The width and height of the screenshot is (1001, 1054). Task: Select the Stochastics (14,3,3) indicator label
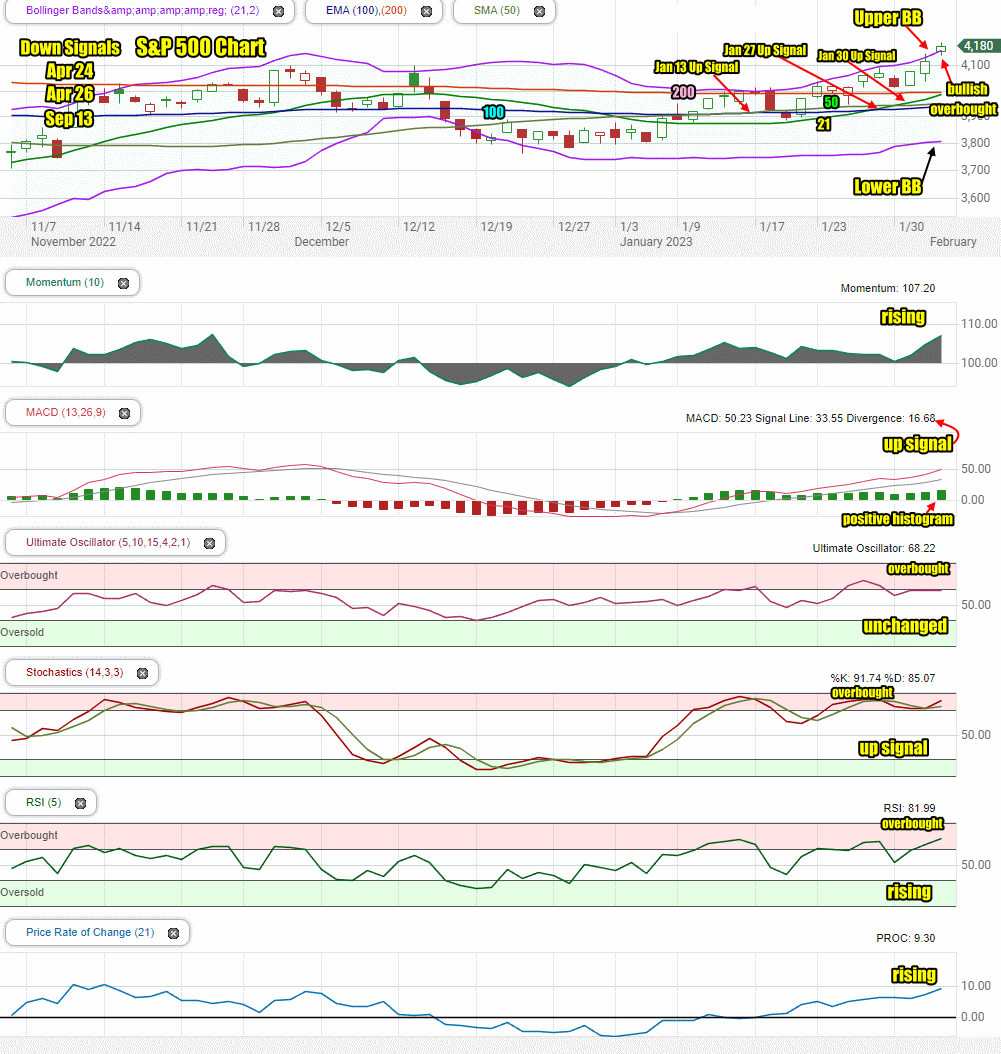point(75,672)
